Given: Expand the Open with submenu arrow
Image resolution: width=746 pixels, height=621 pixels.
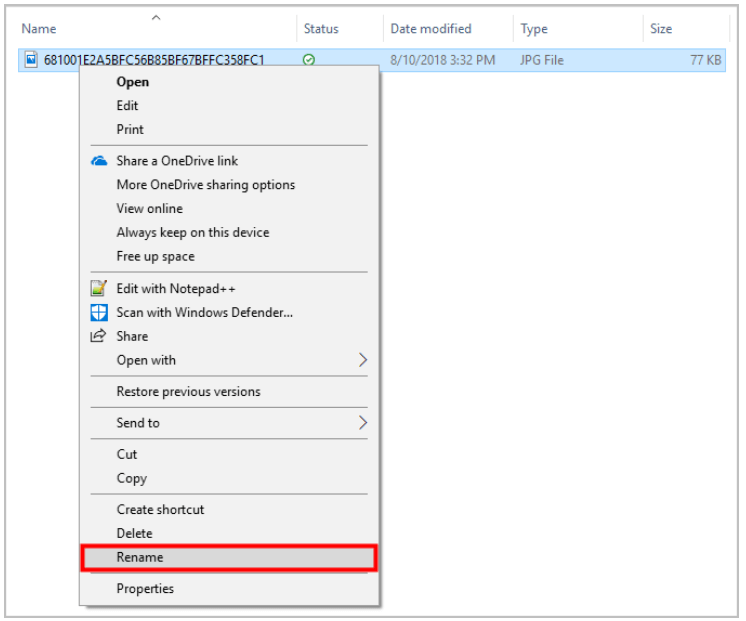Looking at the screenshot, I should (x=363, y=360).
